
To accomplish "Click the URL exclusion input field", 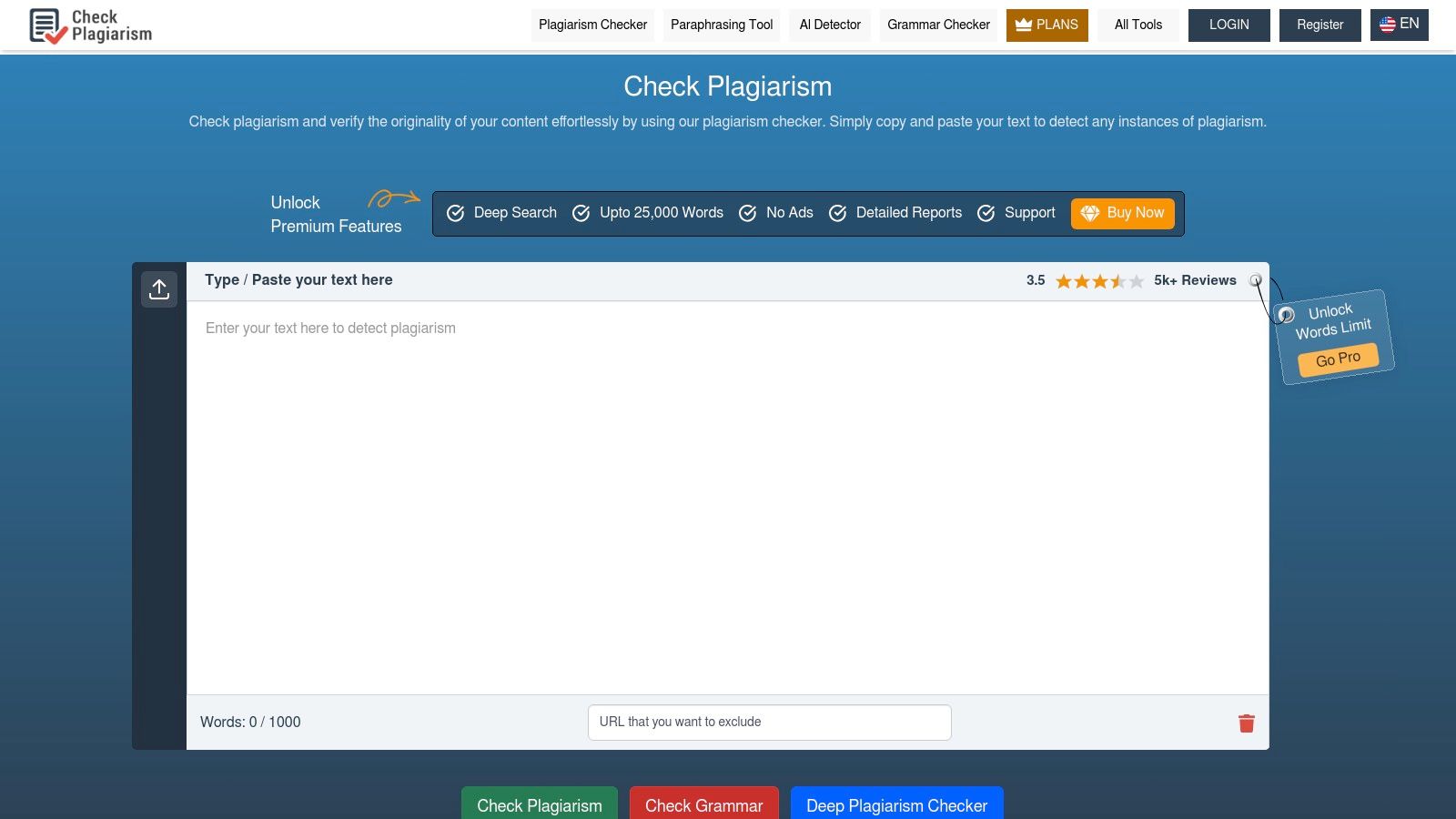I will point(769,722).
